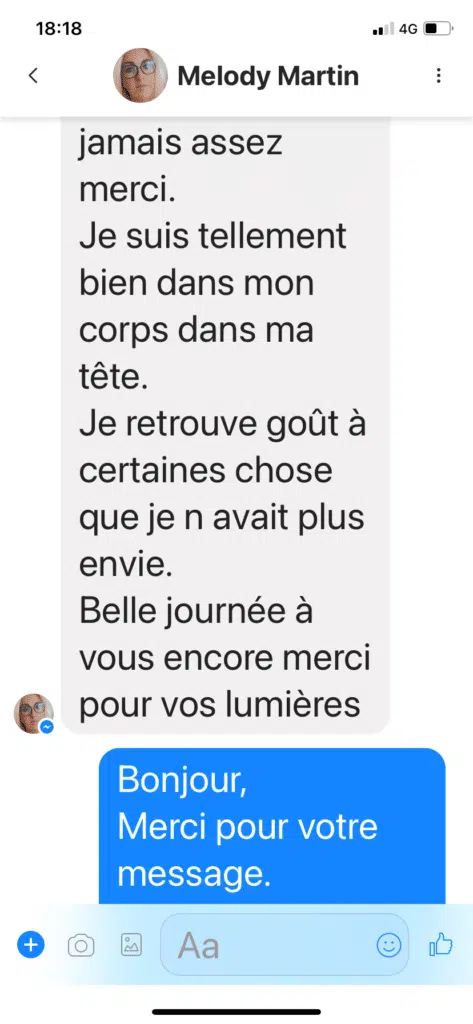
Task: Focus the Aa message input field
Action: pyautogui.click(x=284, y=944)
